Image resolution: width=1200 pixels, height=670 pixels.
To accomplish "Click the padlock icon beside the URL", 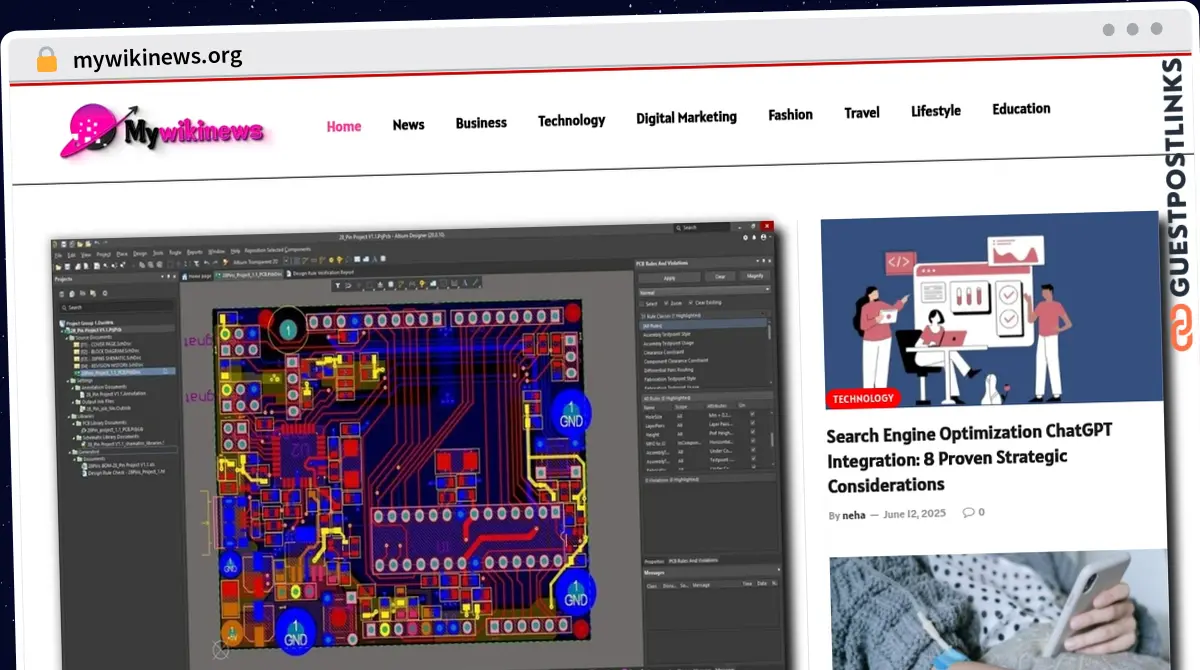I will click(47, 59).
